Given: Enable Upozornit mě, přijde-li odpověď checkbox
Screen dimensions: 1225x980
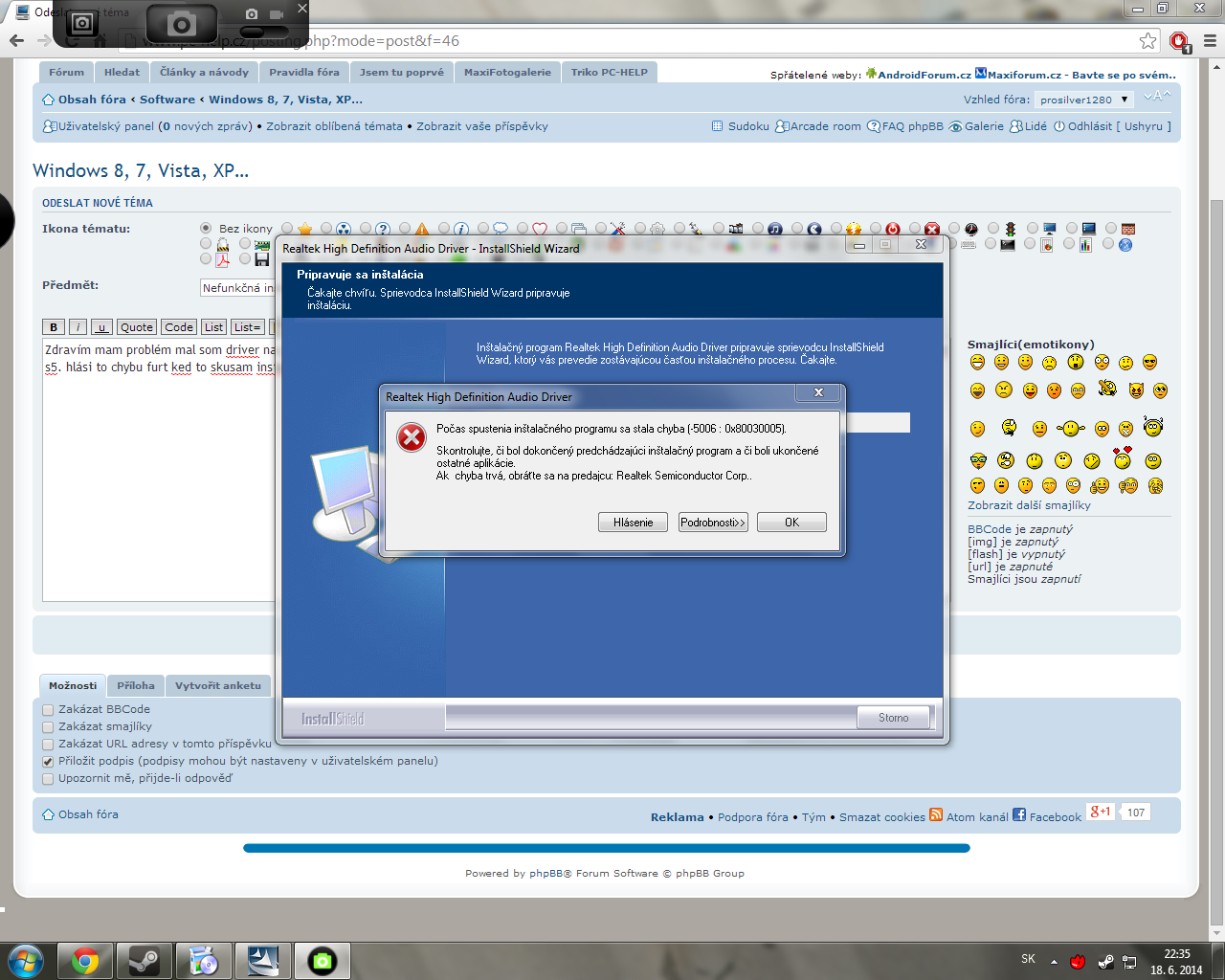Looking at the screenshot, I should 48,779.
